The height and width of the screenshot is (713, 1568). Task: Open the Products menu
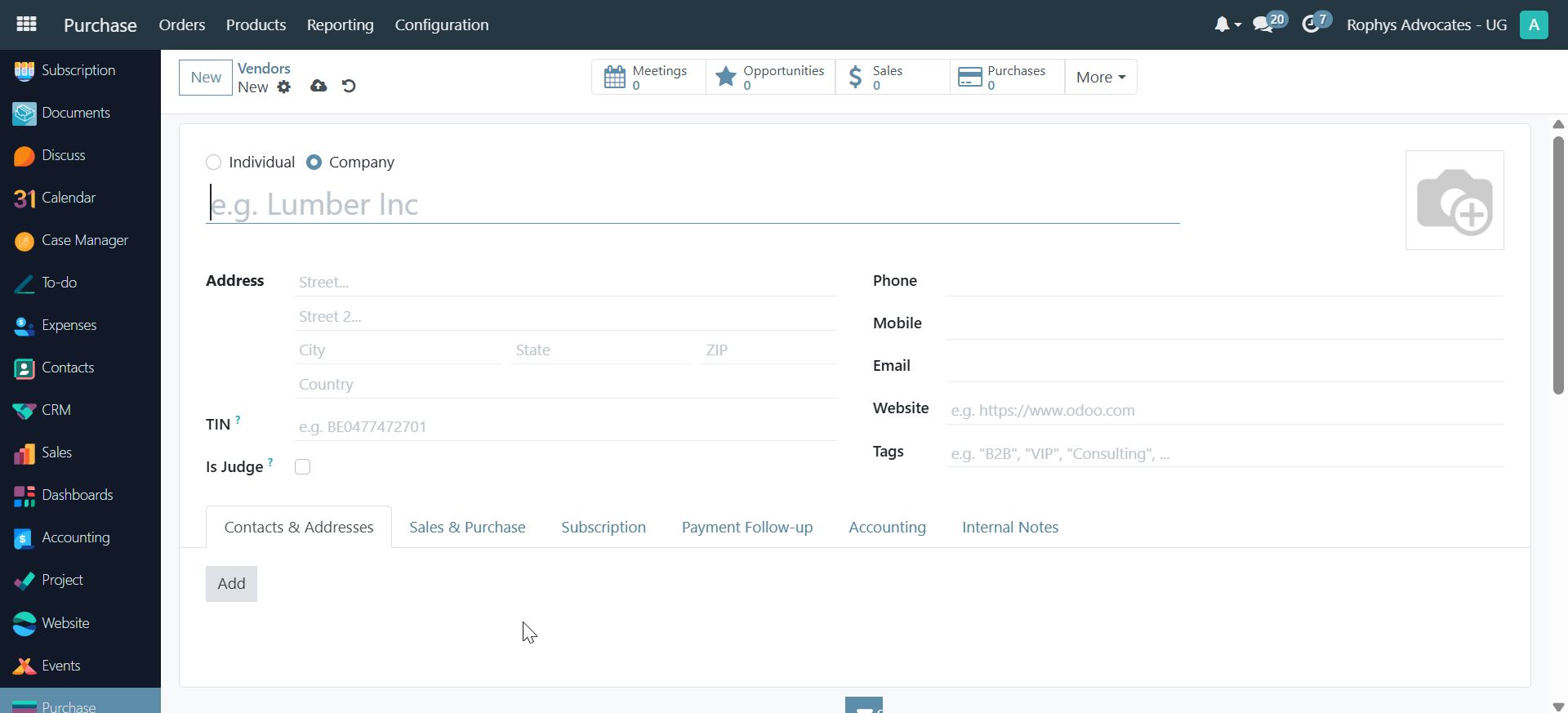coord(256,25)
